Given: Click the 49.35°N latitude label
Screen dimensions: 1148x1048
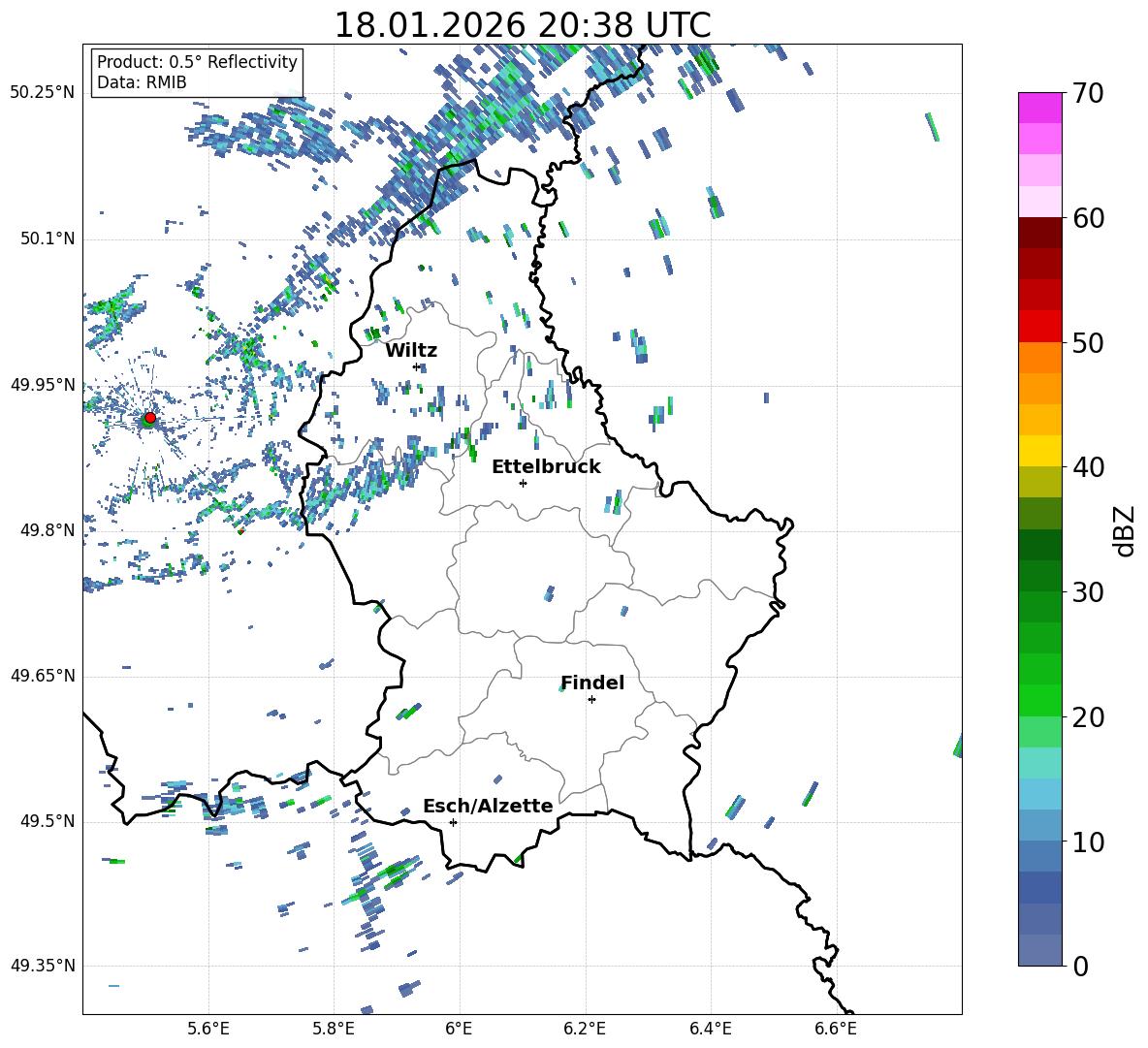Looking at the screenshot, I should [x=42, y=966].
